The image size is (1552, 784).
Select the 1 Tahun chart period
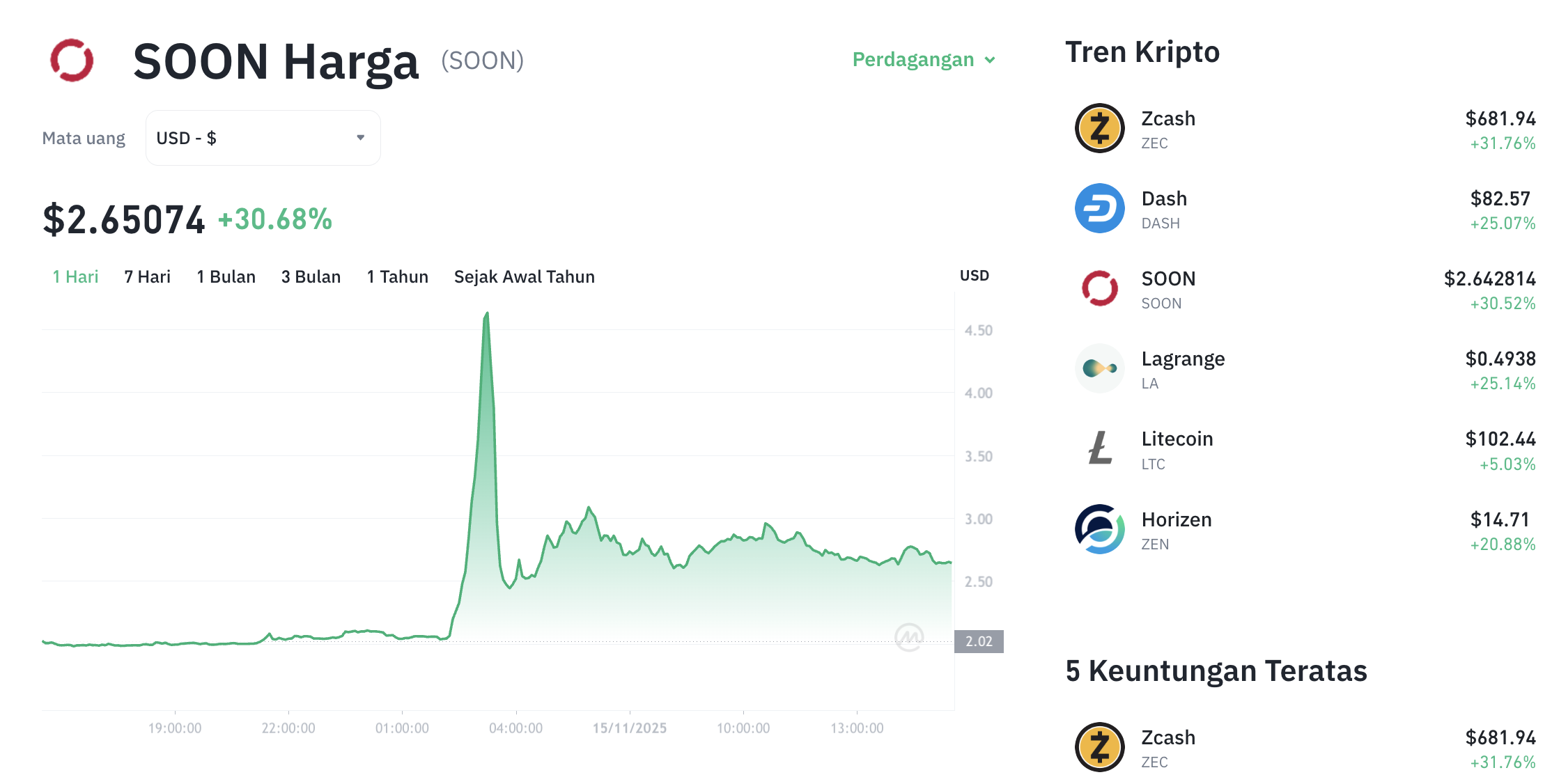[x=396, y=276]
